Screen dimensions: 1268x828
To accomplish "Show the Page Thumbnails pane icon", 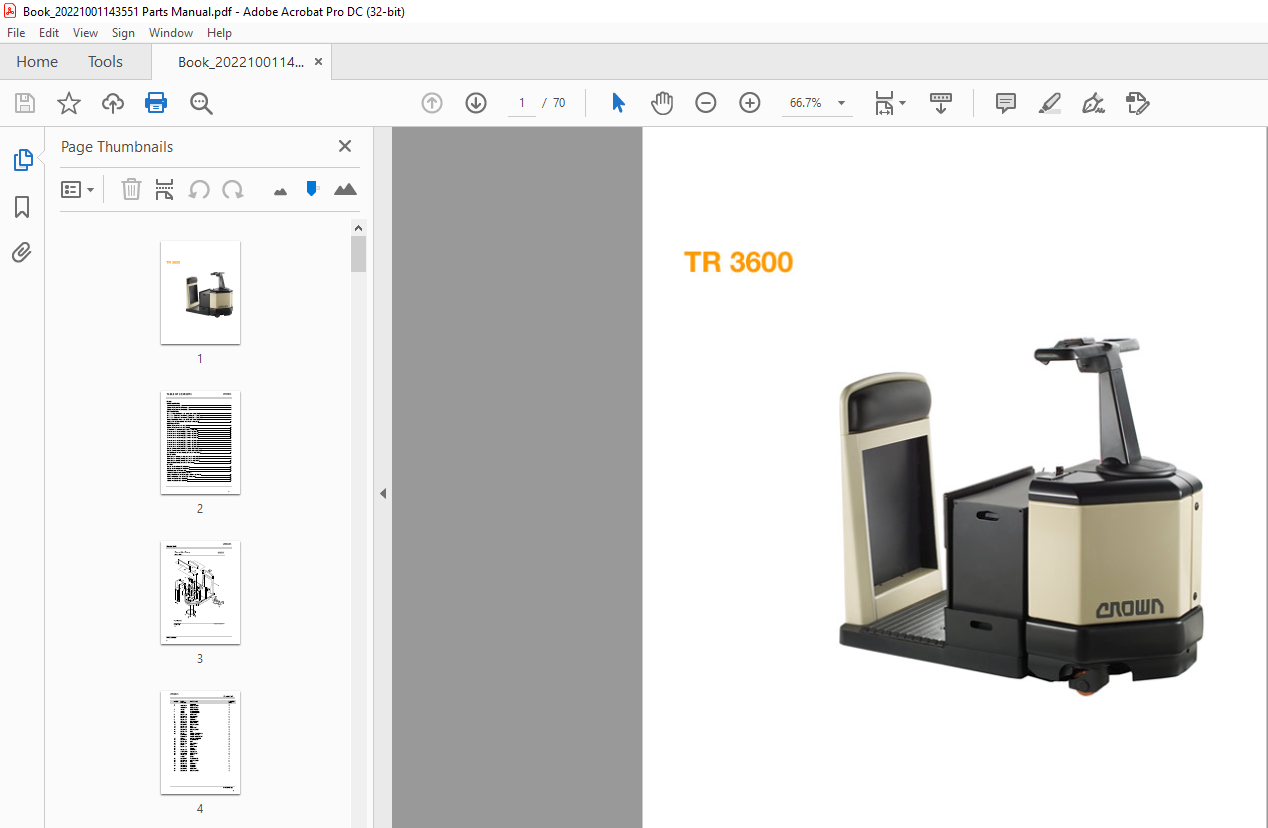I will point(22,159).
